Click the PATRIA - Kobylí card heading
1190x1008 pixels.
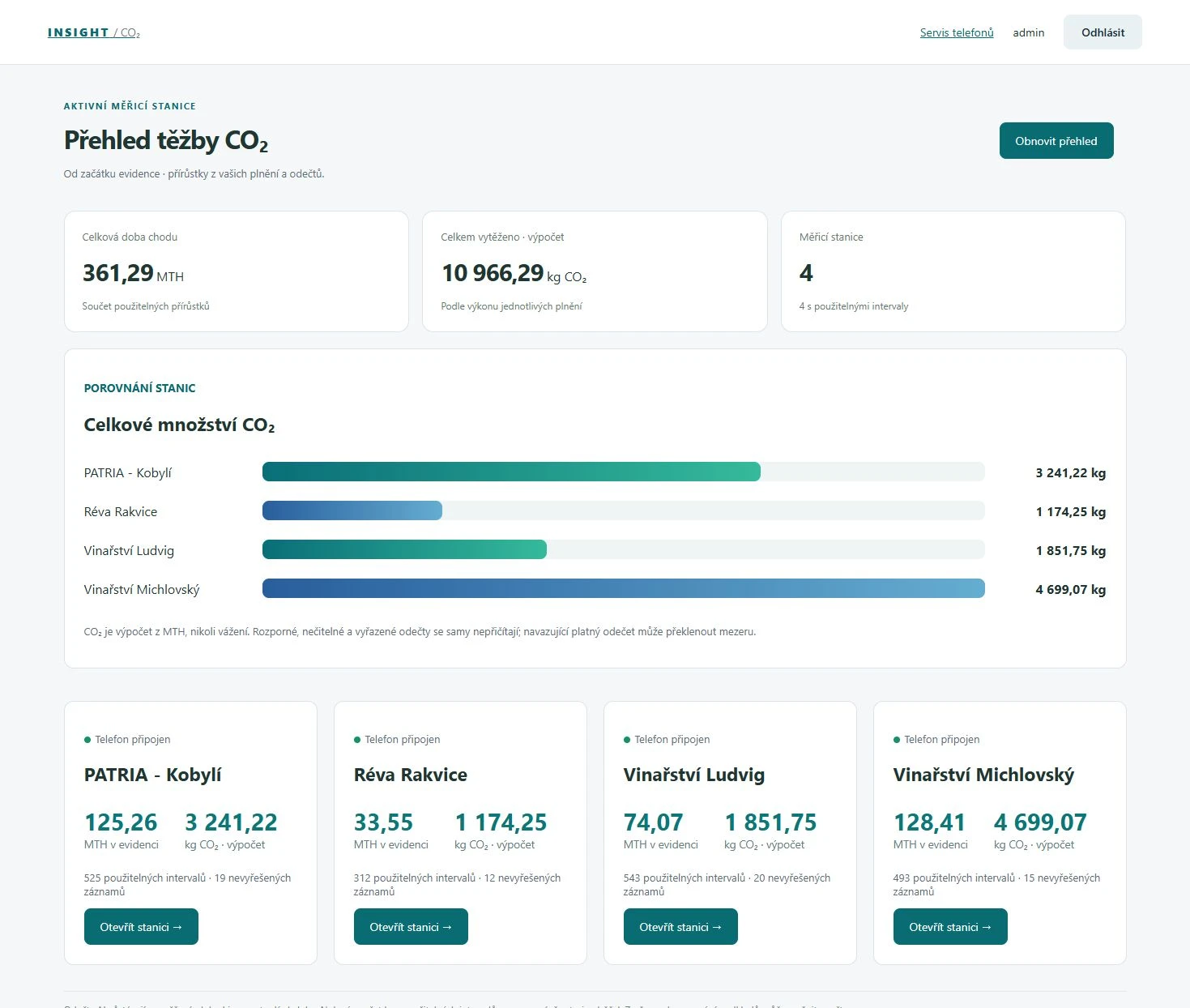(152, 775)
